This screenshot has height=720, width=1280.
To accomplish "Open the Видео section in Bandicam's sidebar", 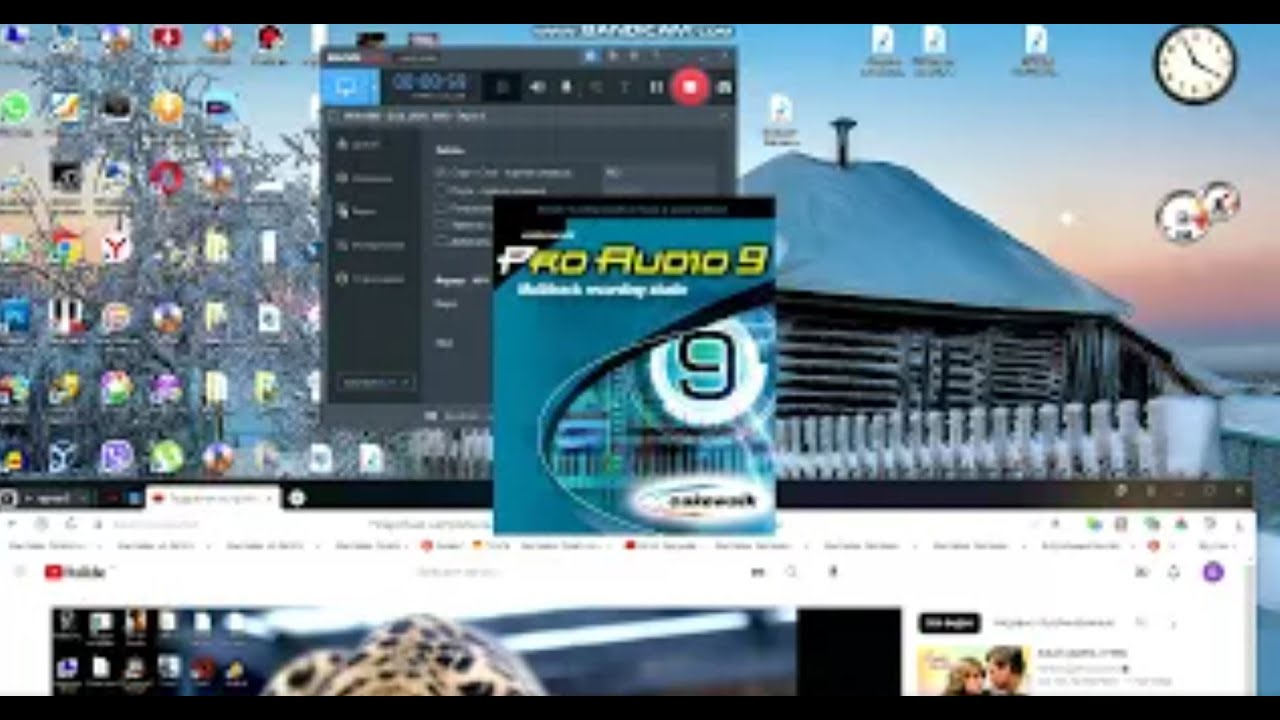I will click(x=356, y=212).
